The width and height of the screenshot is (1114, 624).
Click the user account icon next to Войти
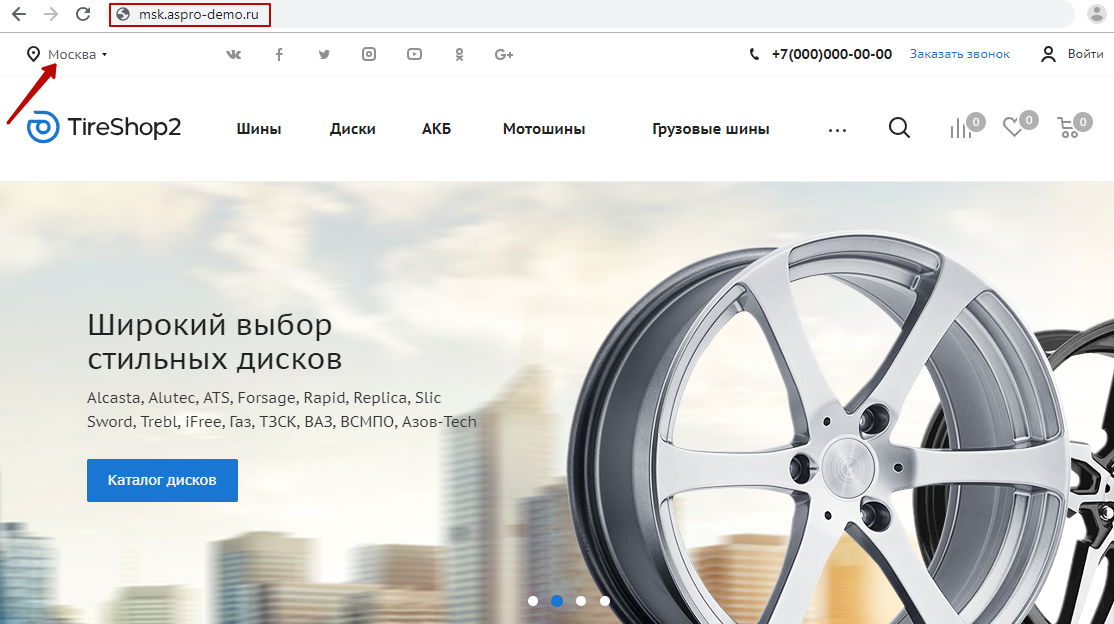(x=1048, y=54)
